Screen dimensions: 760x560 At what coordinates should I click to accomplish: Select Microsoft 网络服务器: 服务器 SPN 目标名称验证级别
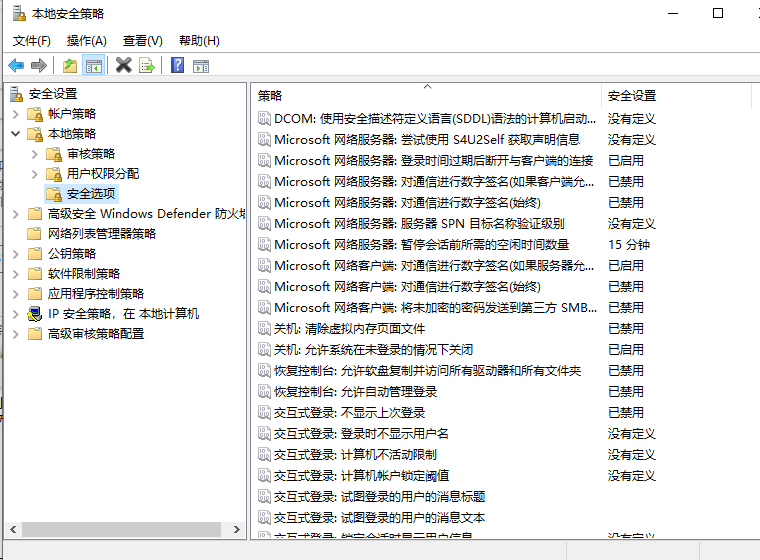419,224
